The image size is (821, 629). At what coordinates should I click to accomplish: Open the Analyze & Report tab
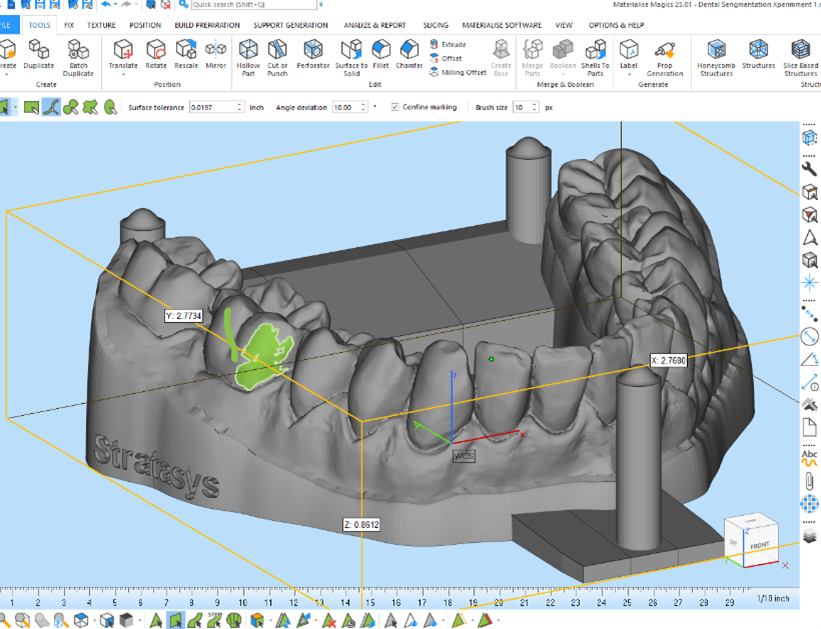click(375, 25)
